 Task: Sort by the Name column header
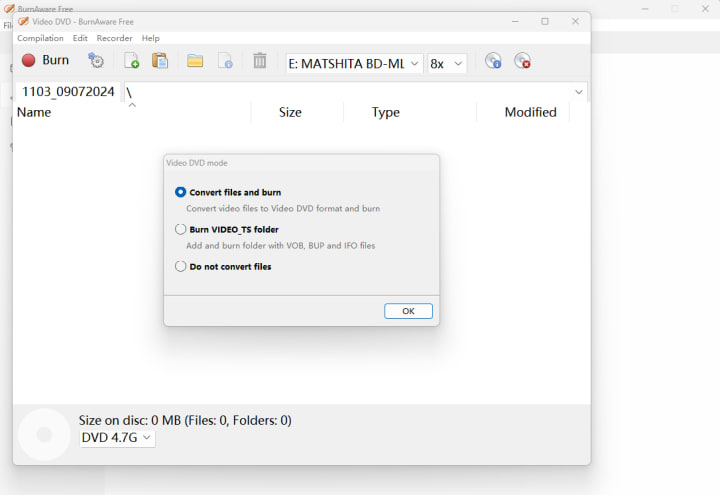pos(132,112)
